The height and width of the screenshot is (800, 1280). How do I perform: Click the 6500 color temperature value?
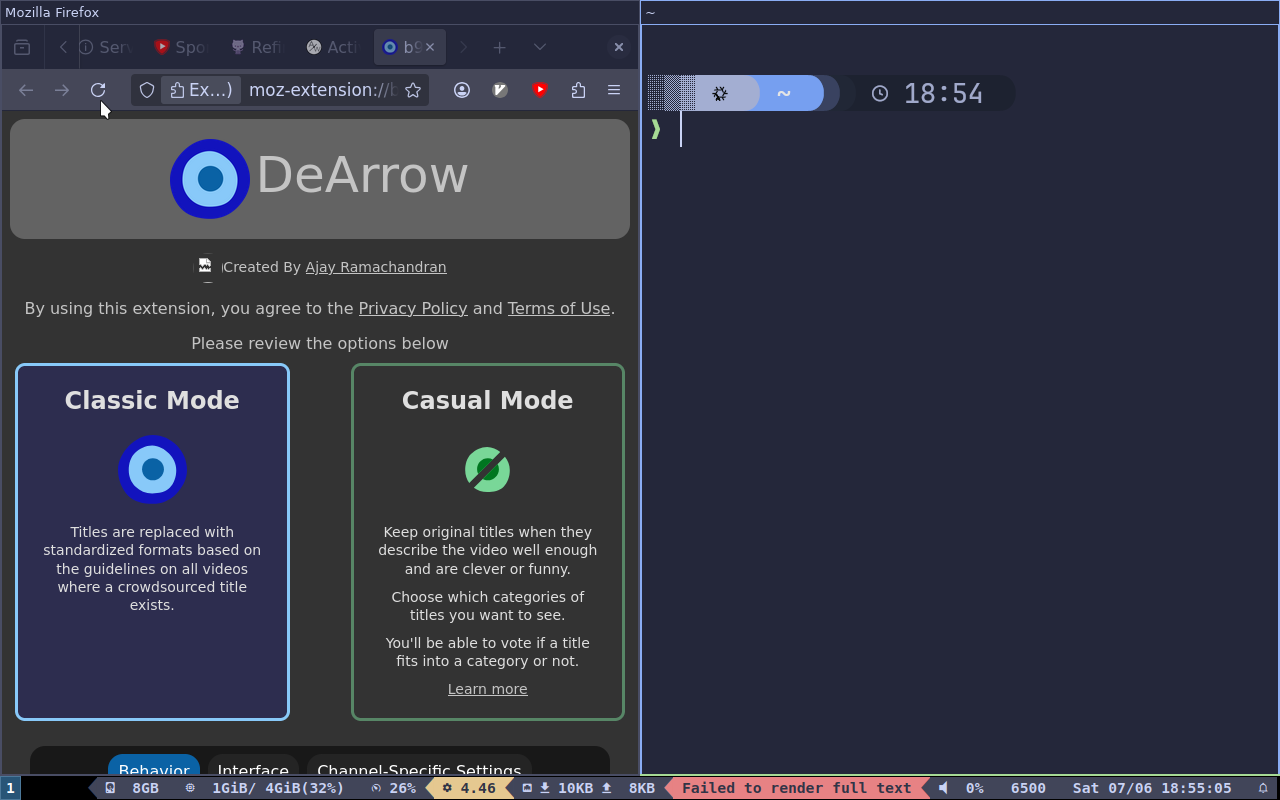click(x=1028, y=788)
